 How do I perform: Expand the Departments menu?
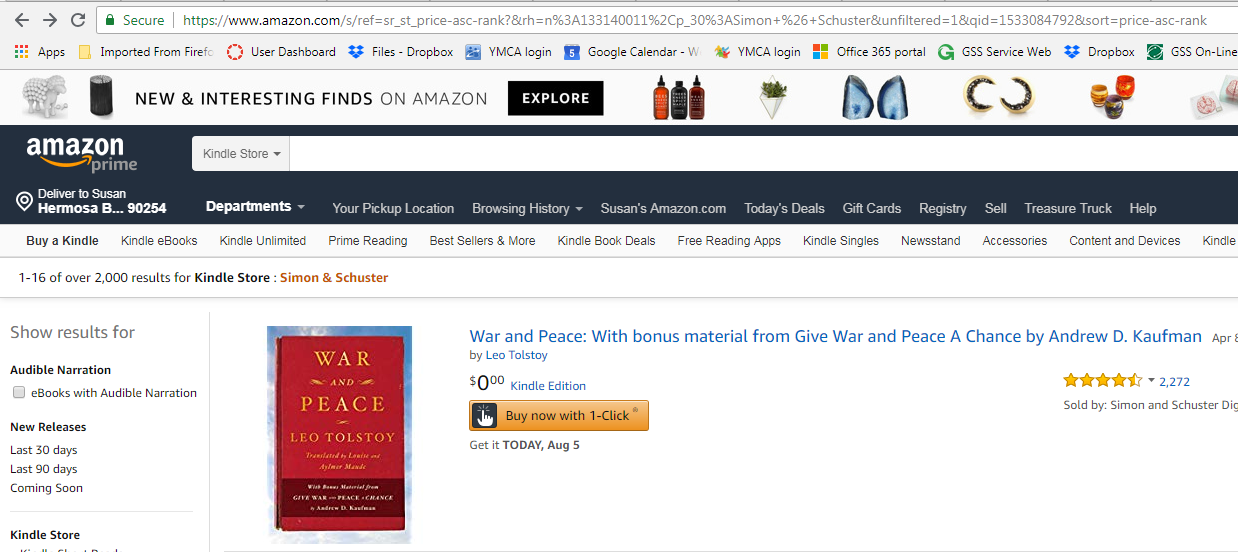pos(255,207)
